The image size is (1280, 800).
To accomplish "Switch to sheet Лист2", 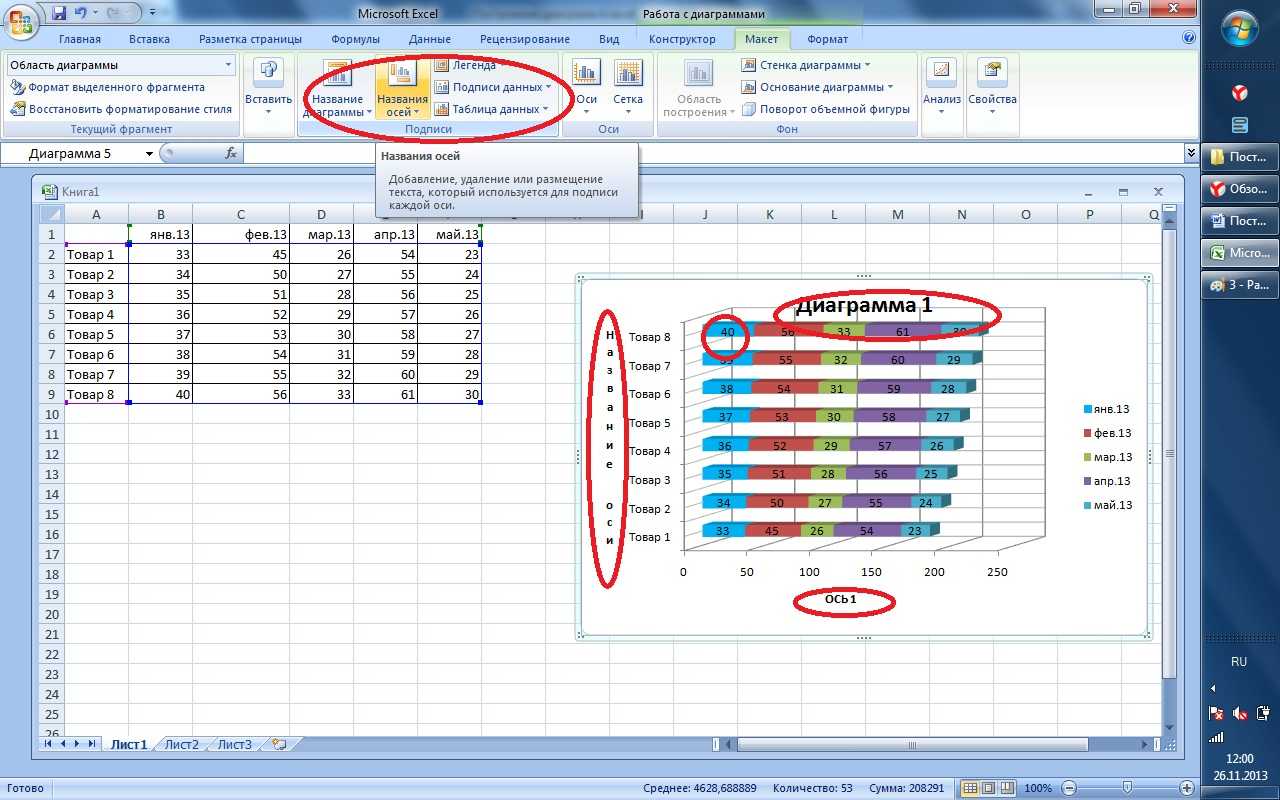I will 182,744.
